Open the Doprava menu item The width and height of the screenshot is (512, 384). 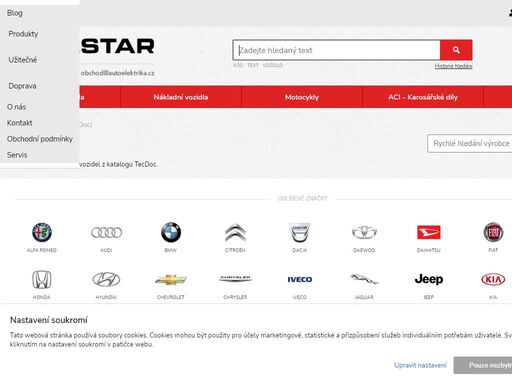point(22,86)
